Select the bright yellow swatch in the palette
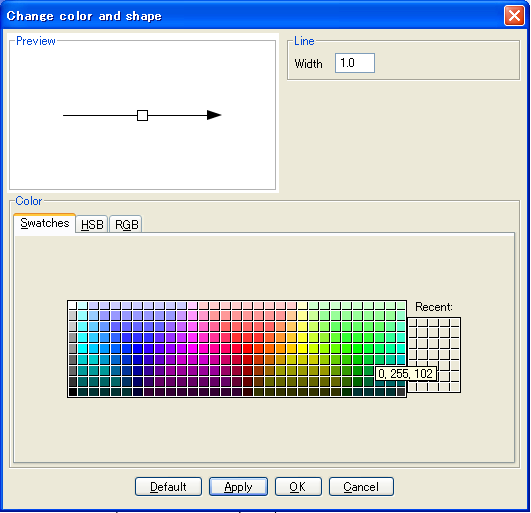This screenshot has width=531, height=513. click(302, 348)
